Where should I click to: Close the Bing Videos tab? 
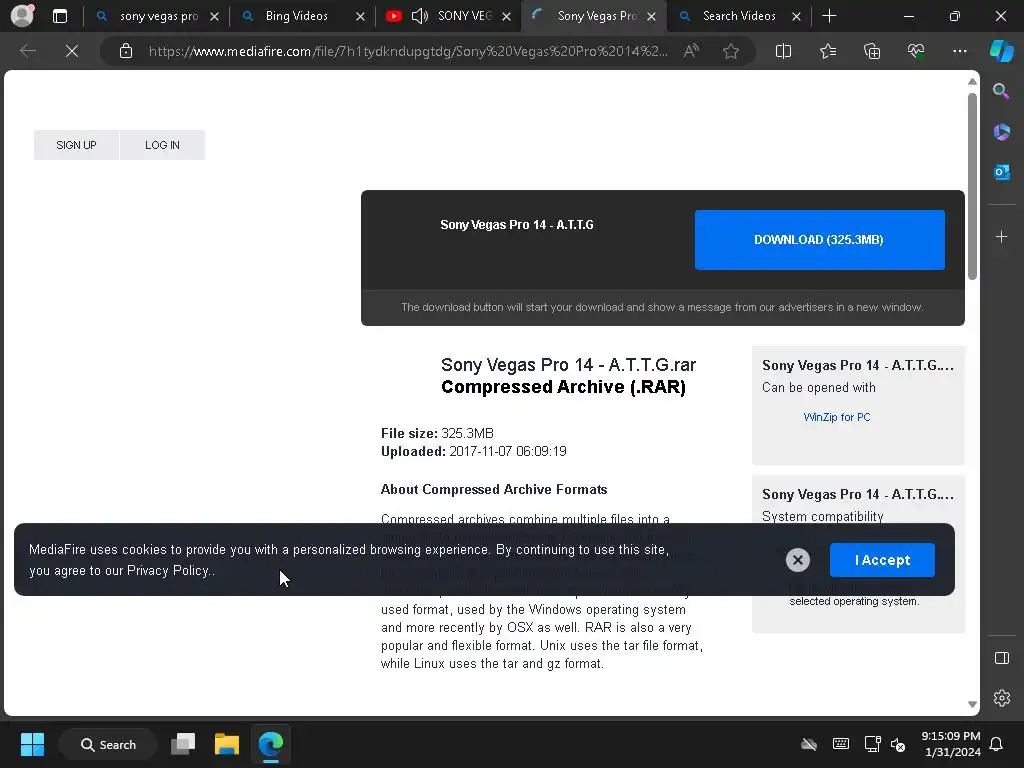tap(360, 17)
